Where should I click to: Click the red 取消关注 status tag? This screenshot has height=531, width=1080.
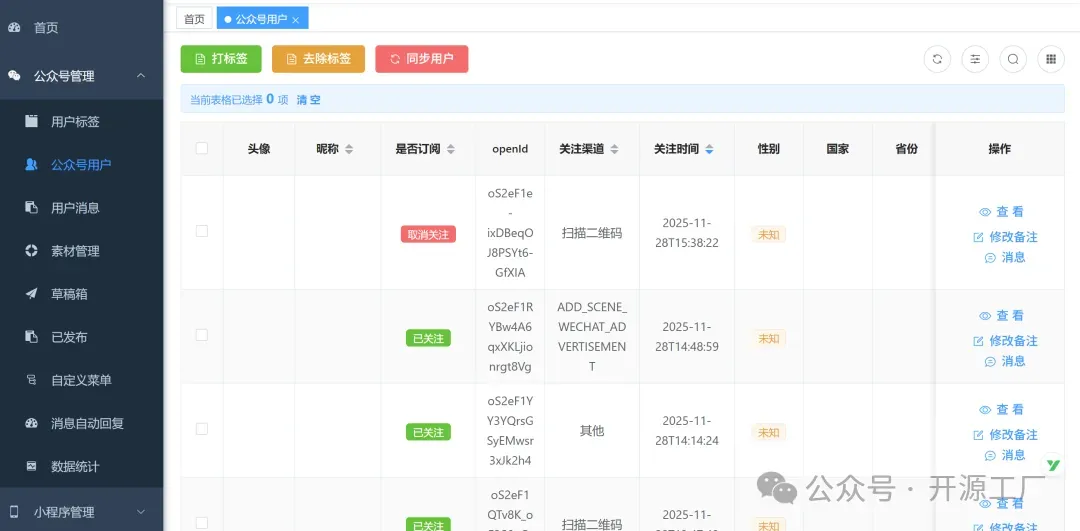[x=428, y=235]
